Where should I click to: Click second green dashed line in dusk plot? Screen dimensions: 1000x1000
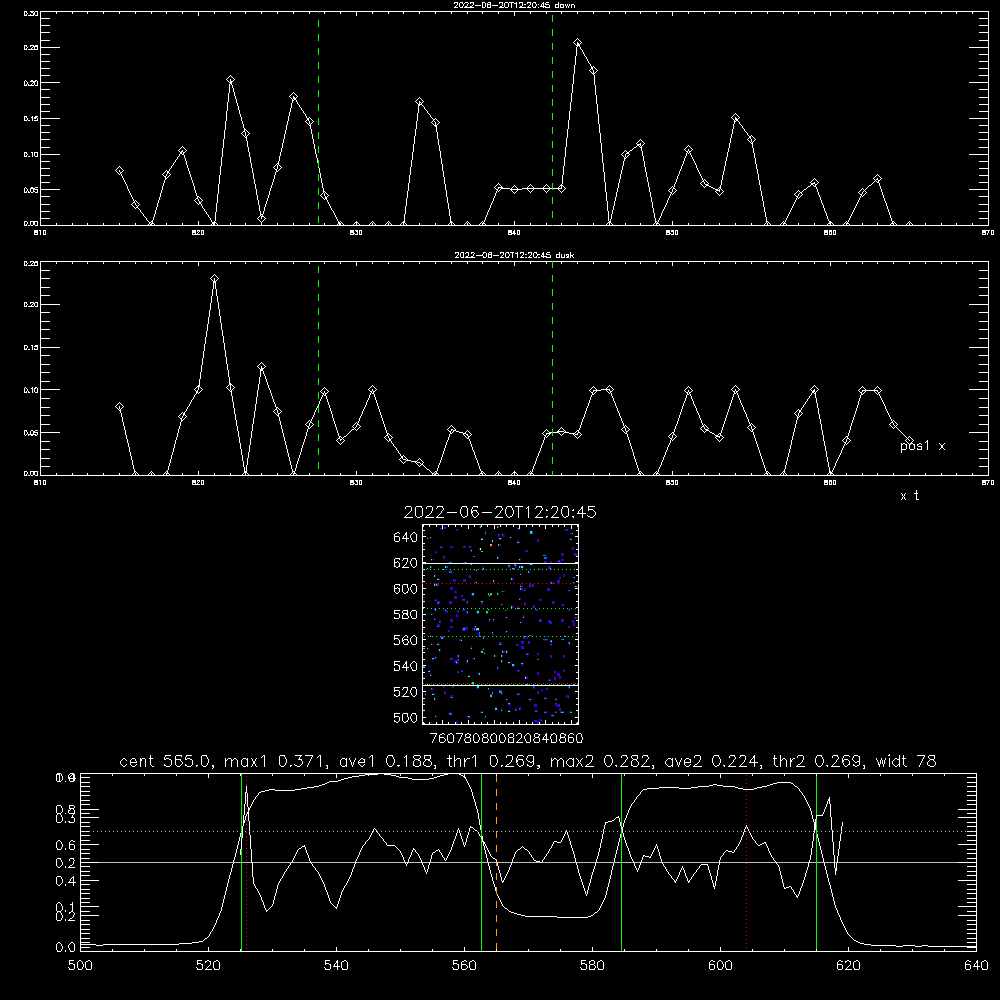pos(552,368)
